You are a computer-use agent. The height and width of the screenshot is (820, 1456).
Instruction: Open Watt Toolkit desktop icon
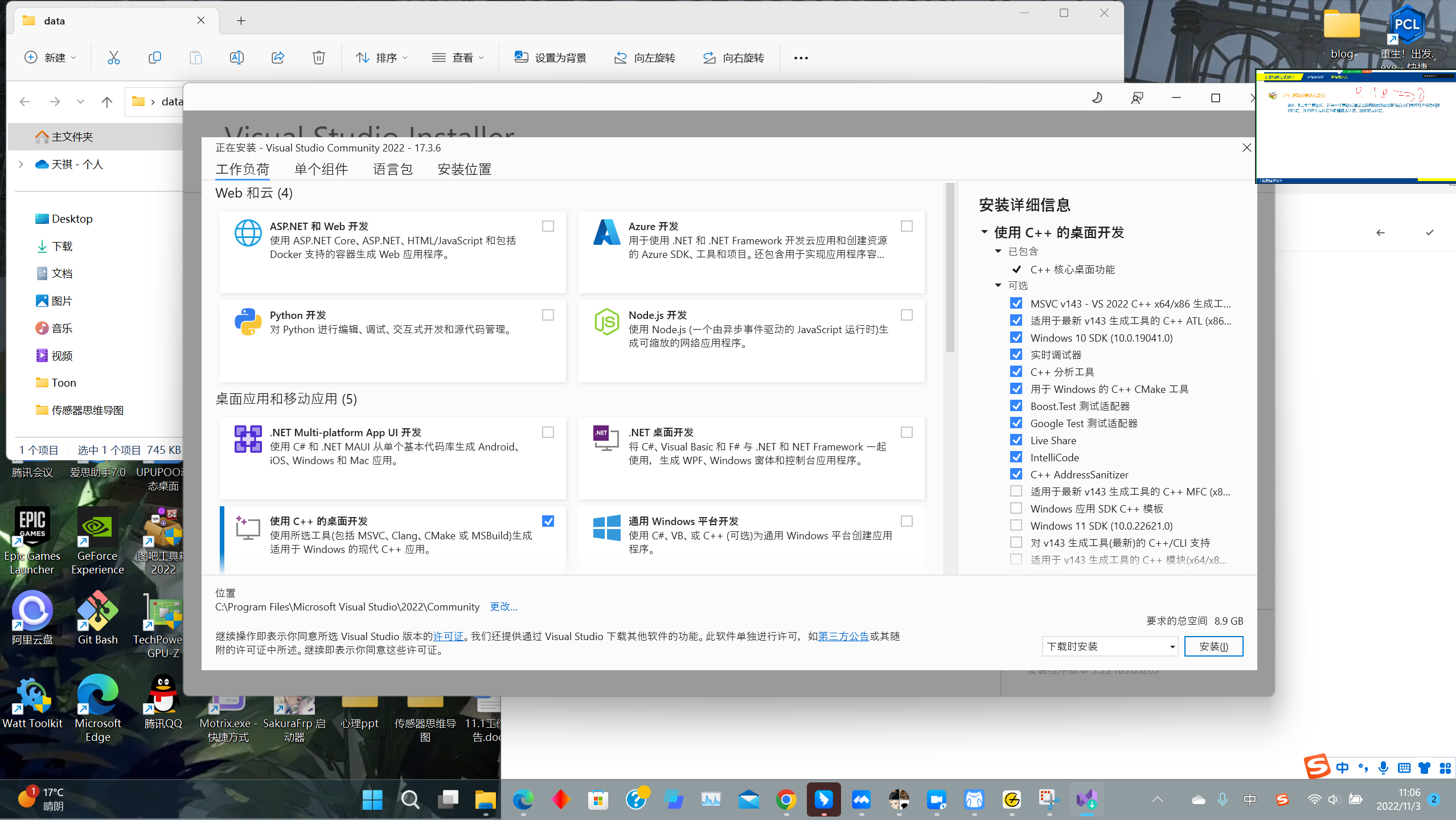click(x=32, y=702)
